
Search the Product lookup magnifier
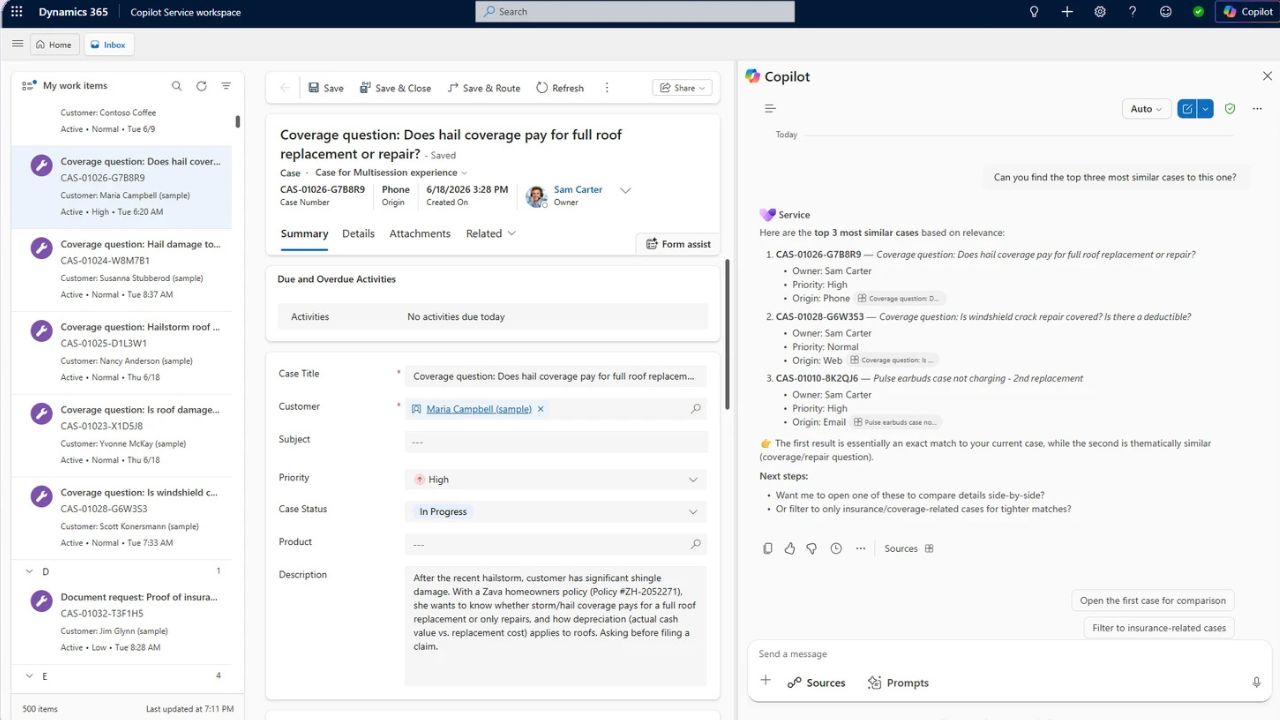[696, 545]
